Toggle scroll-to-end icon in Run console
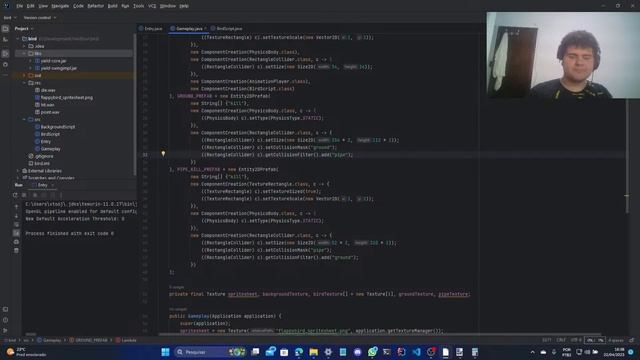 16,233
